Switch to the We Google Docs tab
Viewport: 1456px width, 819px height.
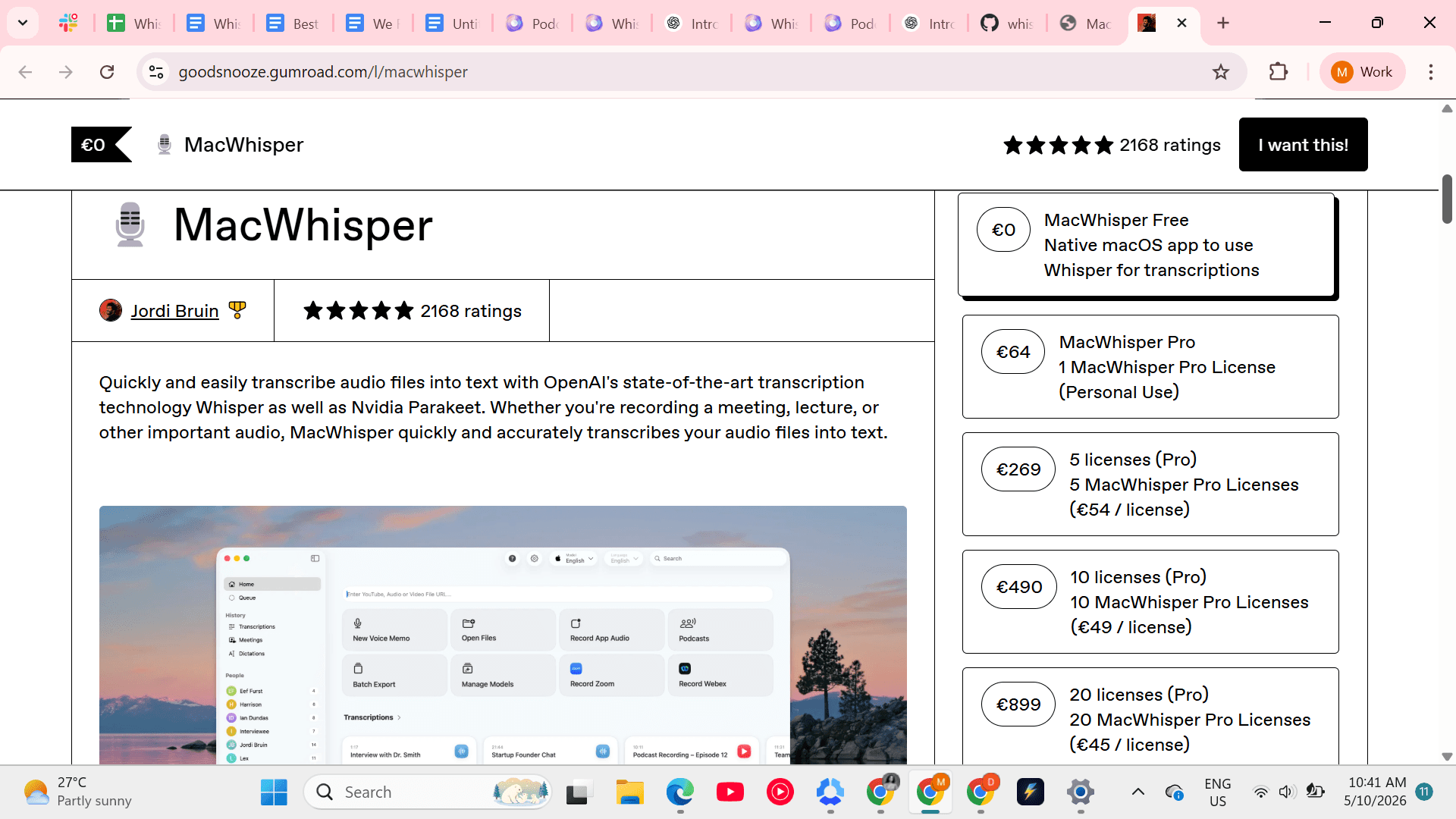click(x=372, y=24)
